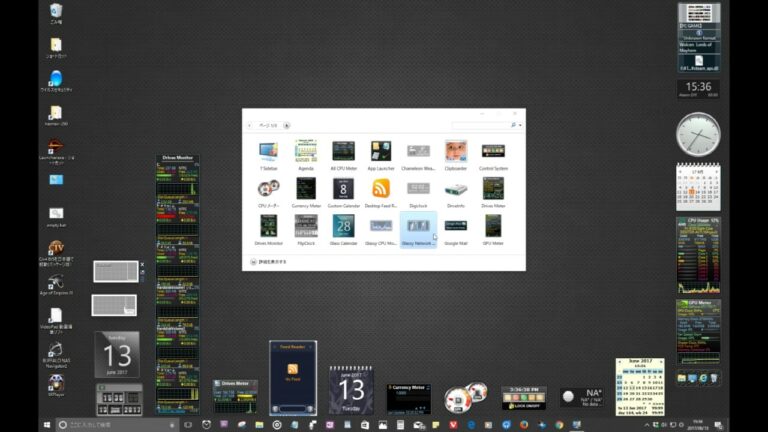Open the Recycle Bin desktop icon
The image size is (768, 432).
[x=56, y=13]
